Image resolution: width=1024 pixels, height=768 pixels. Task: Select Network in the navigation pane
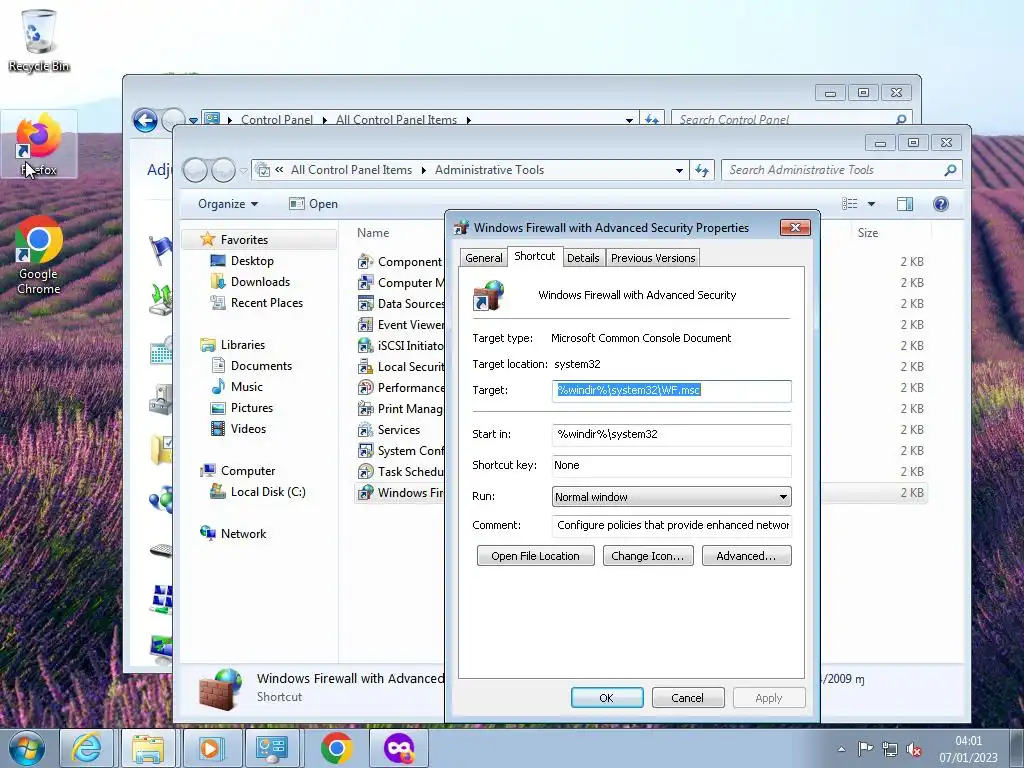tap(243, 534)
